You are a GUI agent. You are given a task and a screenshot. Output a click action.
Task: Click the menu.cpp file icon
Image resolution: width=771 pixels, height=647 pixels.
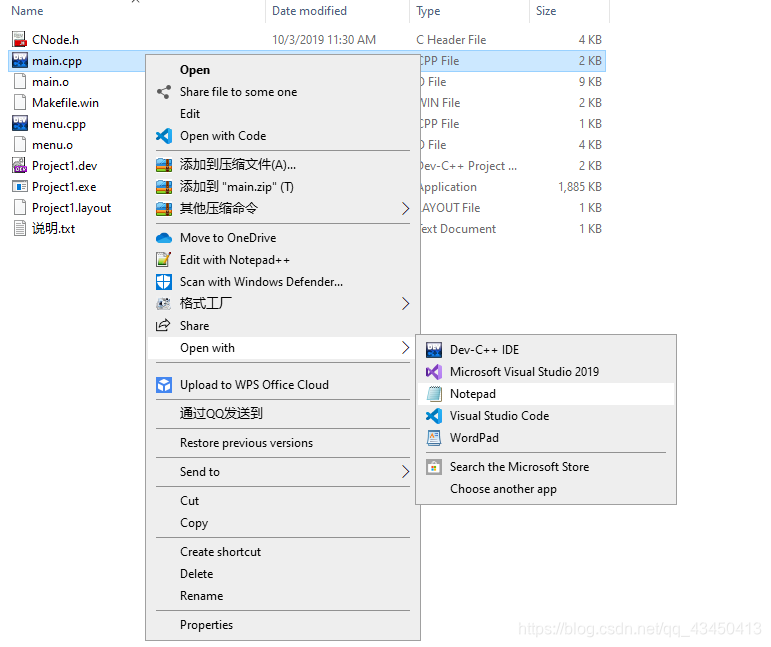pyautogui.click(x=19, y=123)
